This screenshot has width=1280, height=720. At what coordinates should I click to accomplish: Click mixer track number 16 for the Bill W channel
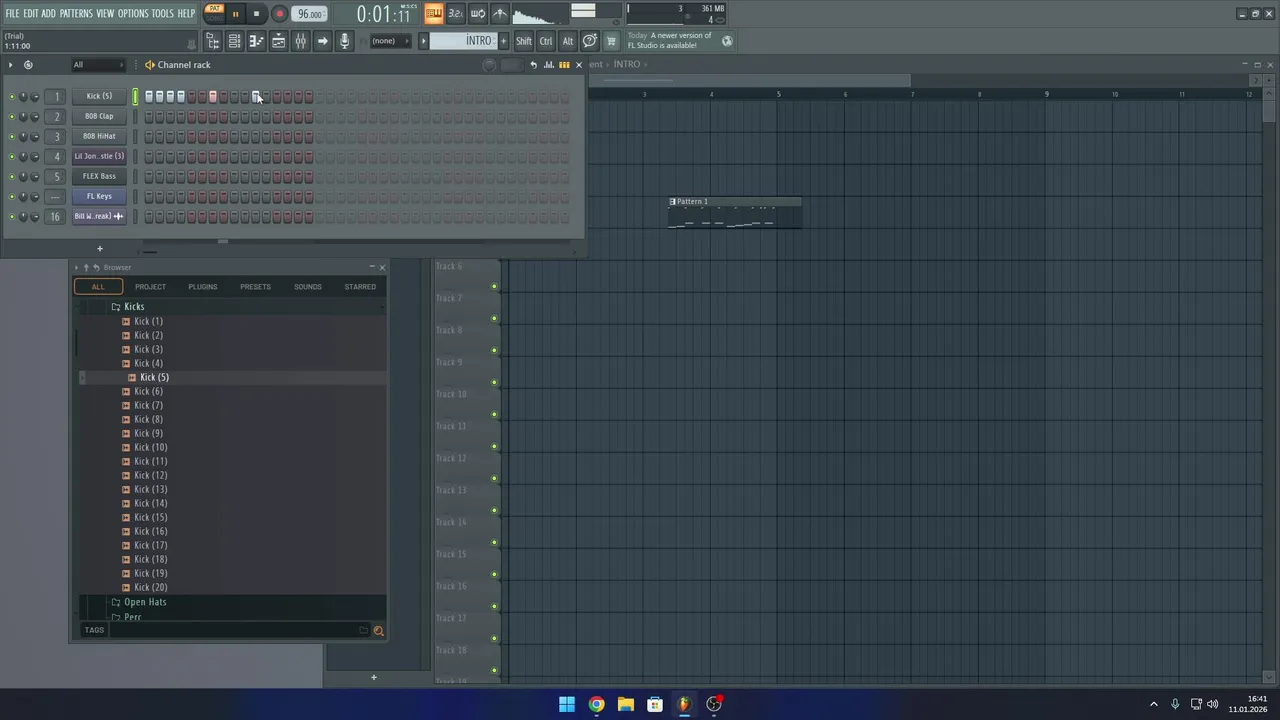pyautogui.click(x=56, y=216)
